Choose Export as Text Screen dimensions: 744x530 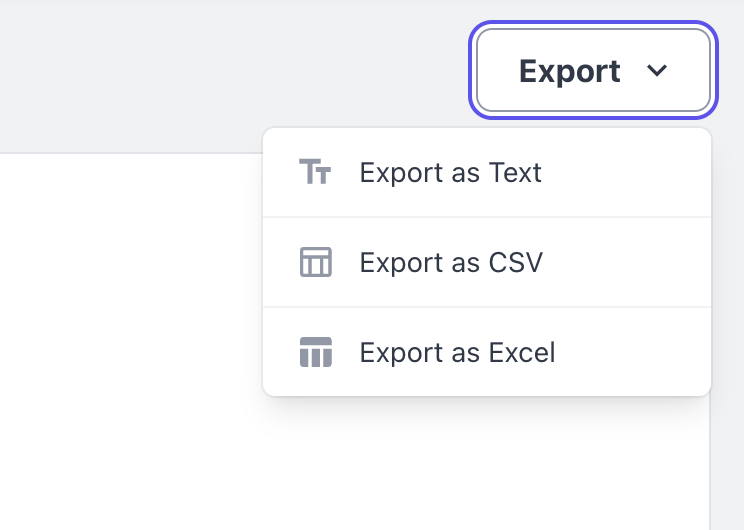pyautogui.click(x=487, y=172)
